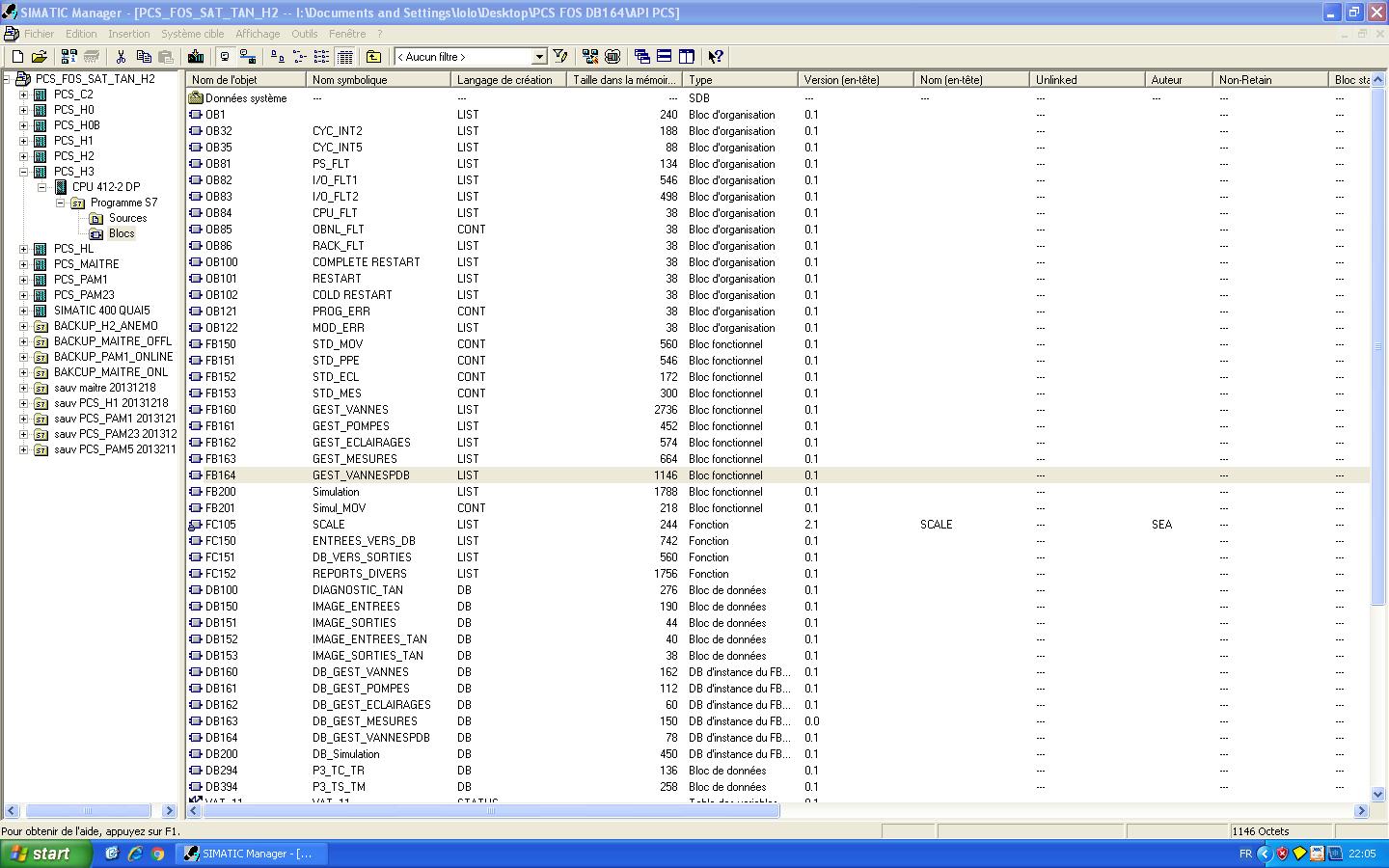Click the Windows start button
Image resolution: width=1389 pixels, height=868 pixels.
45,854
